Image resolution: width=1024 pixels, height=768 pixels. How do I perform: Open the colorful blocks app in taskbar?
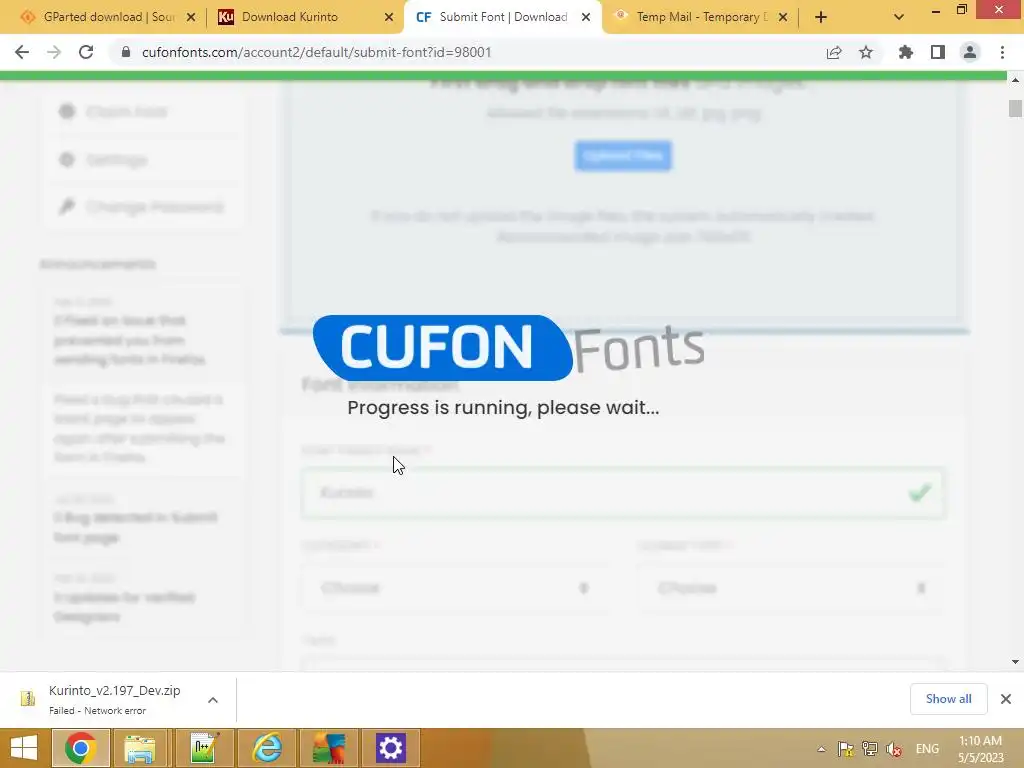point(329,748)
